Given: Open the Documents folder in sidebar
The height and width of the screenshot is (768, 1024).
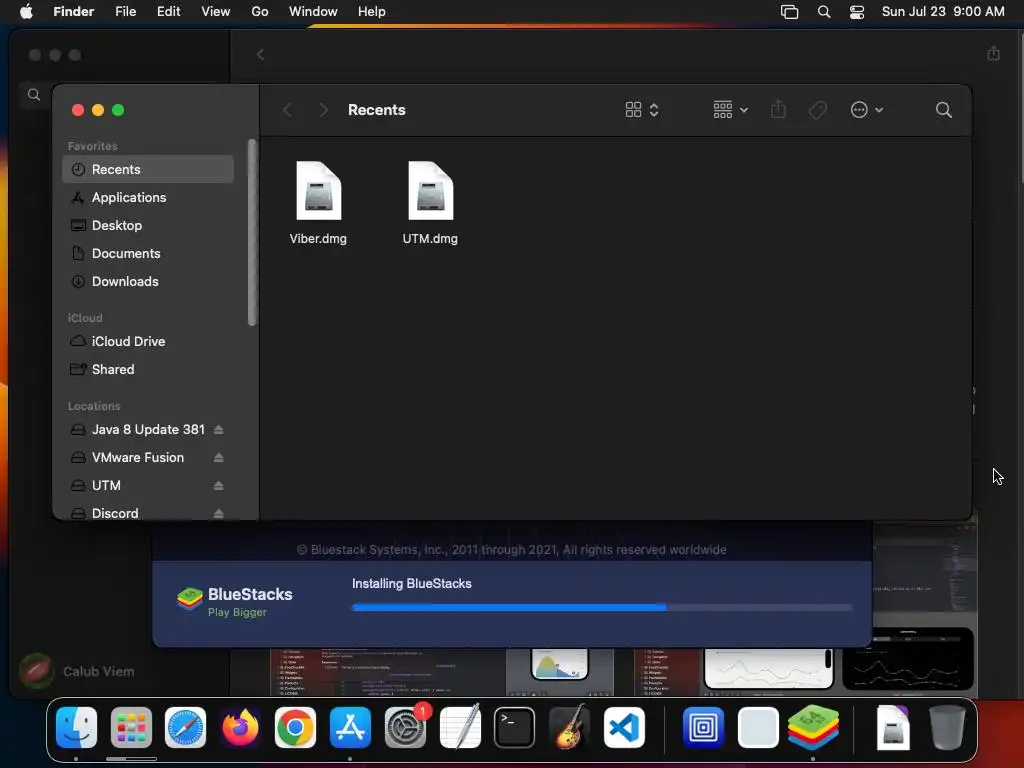Looking at the screenshot, I should [x=148, y=253].
